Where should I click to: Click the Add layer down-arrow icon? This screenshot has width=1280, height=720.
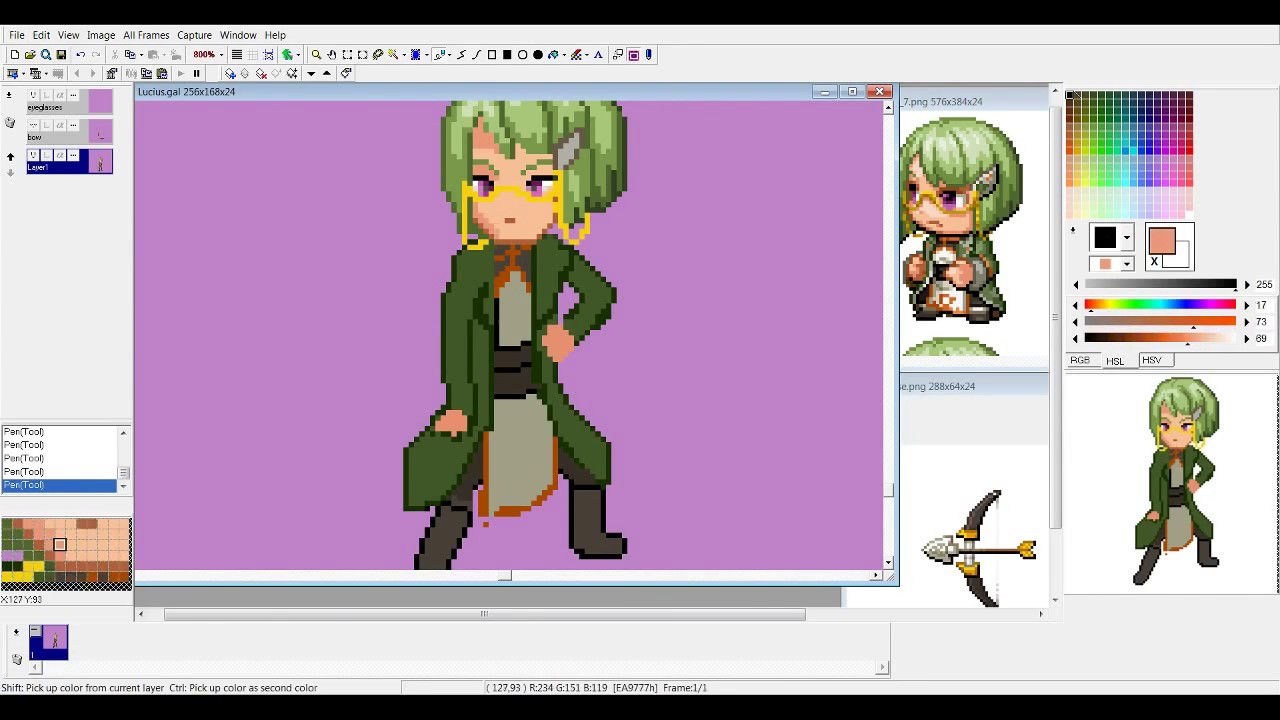click(x=9, y=95)
